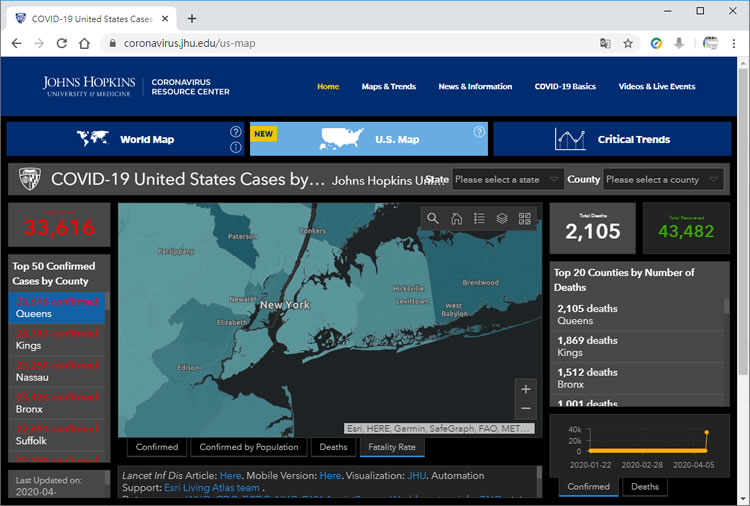Select Kings in confirmed cases list
Viewport: 750px width, 506px height.
tap(56, 340)
